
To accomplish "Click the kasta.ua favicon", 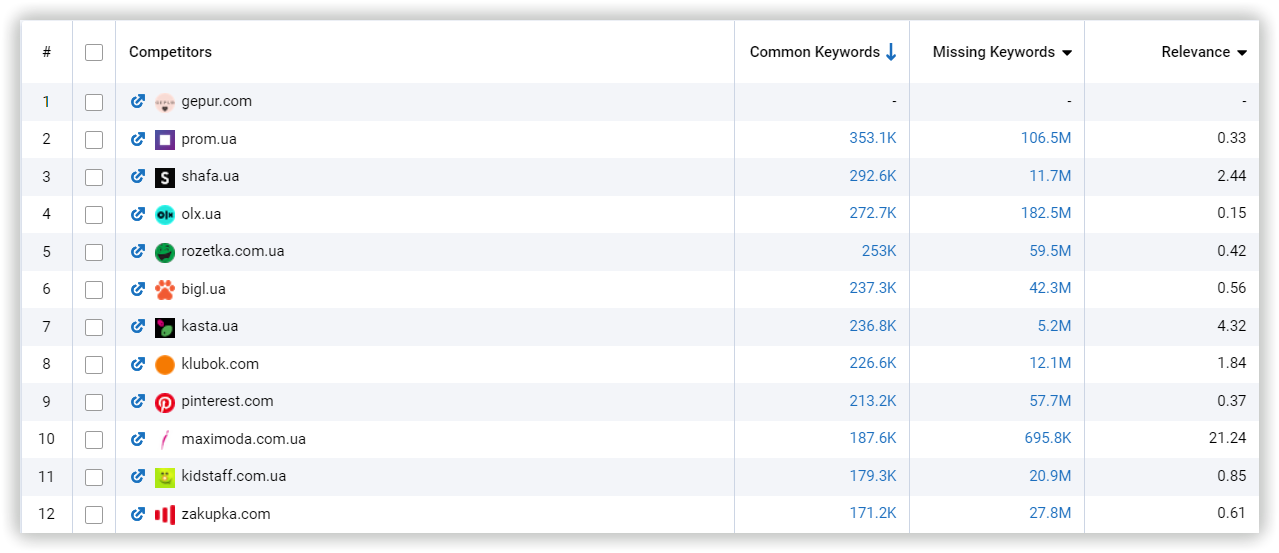I will 165,327.
